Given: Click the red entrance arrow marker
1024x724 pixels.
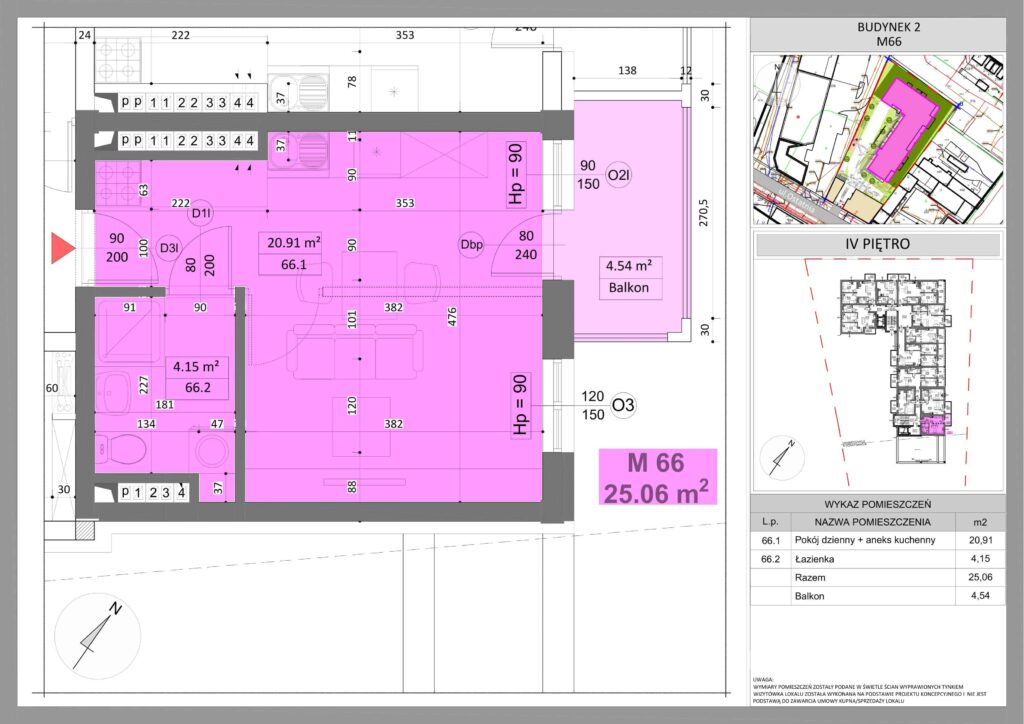Looking at the screenshot, I should [x=62, y=250].
